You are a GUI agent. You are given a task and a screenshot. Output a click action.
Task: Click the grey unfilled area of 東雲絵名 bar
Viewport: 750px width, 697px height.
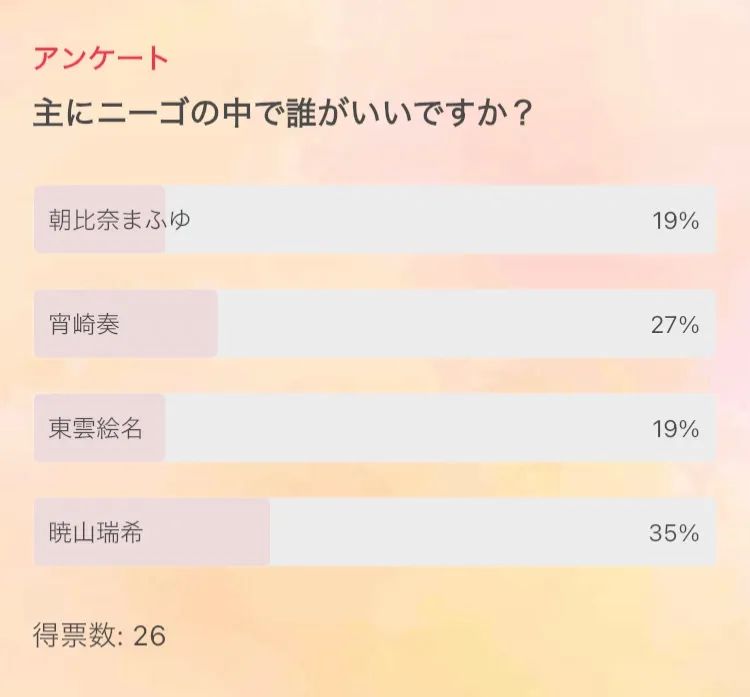click(x=400, y=429)
